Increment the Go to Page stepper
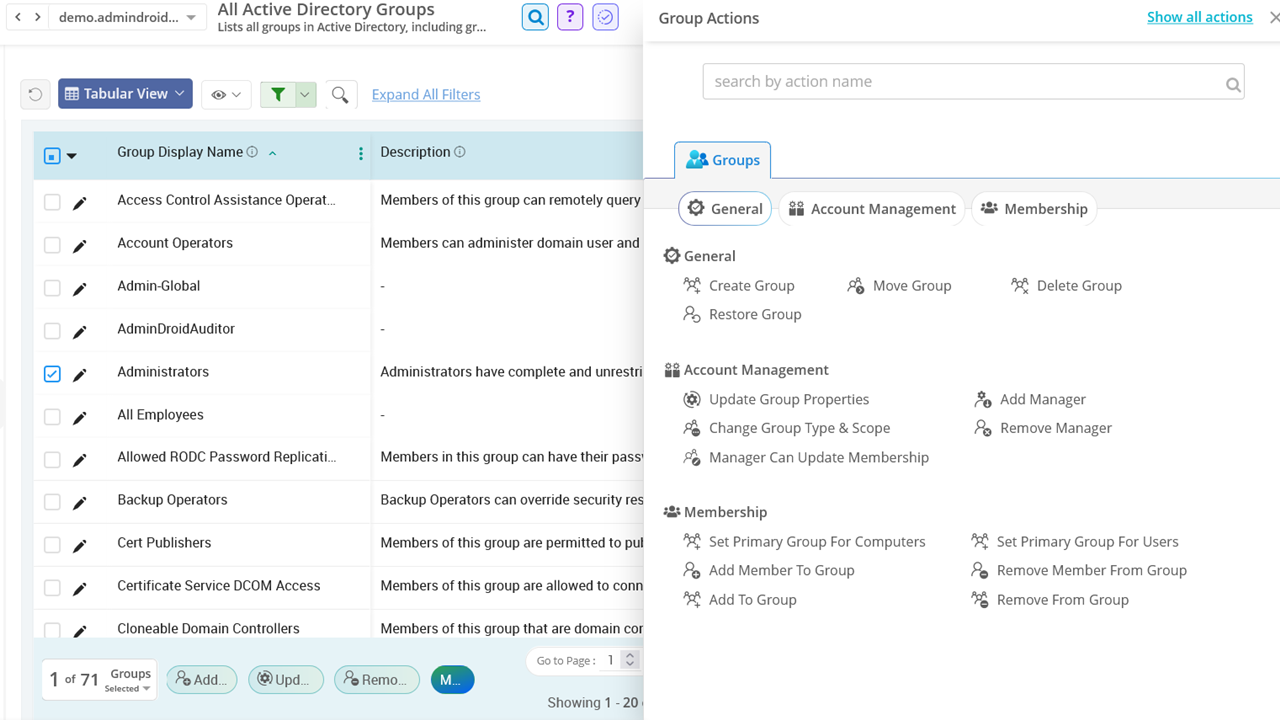This screenshot has width=1280, height=720. point(629,655)
